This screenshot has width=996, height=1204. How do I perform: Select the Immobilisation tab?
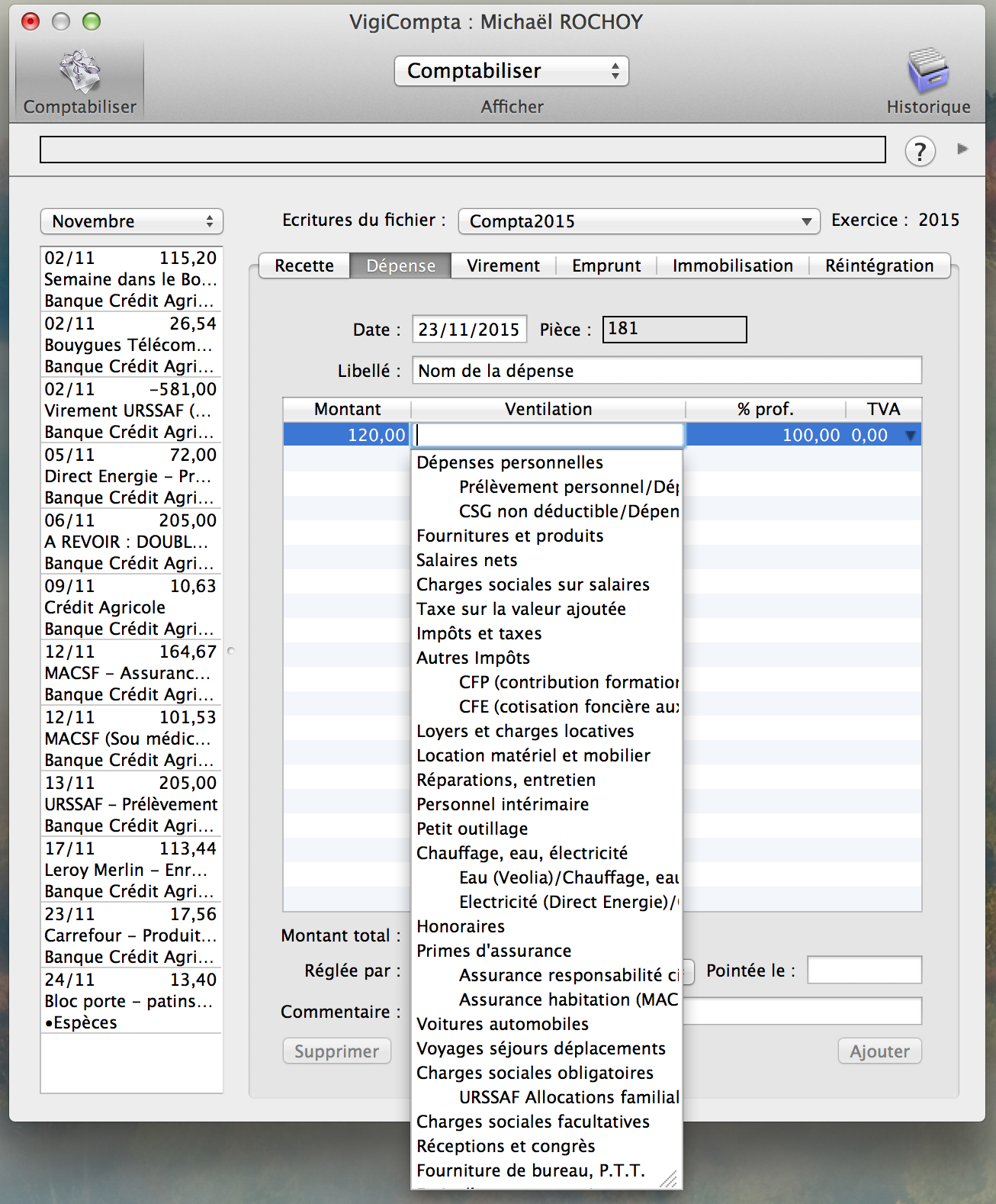tap(732, 266)
